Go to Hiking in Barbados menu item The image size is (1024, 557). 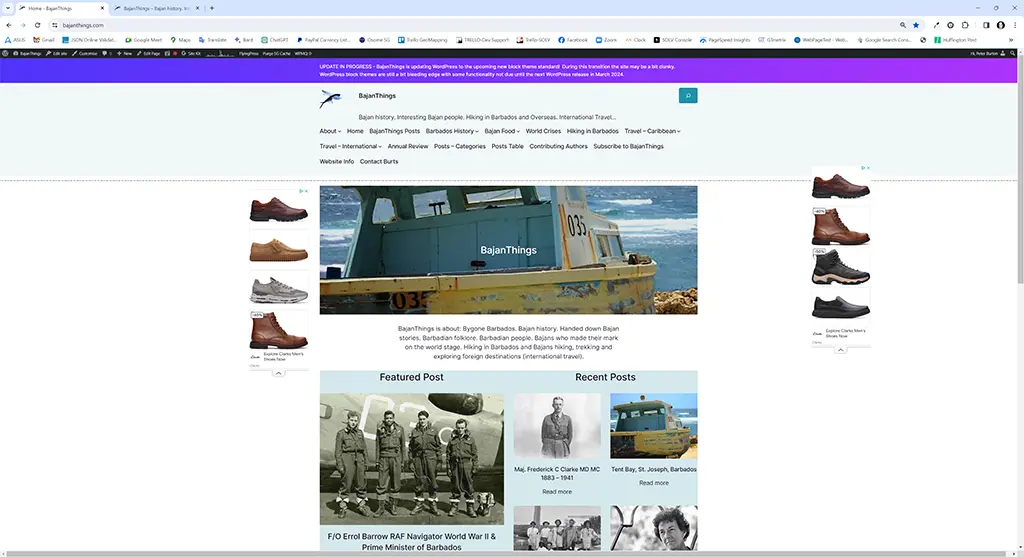(x=592, y=131)
